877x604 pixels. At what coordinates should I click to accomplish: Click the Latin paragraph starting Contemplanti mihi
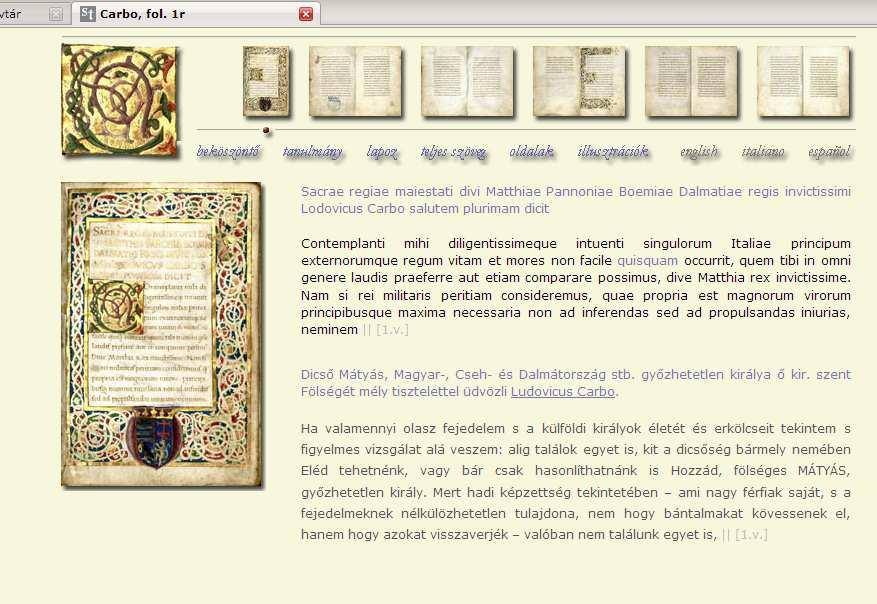(x=576, y=286)
